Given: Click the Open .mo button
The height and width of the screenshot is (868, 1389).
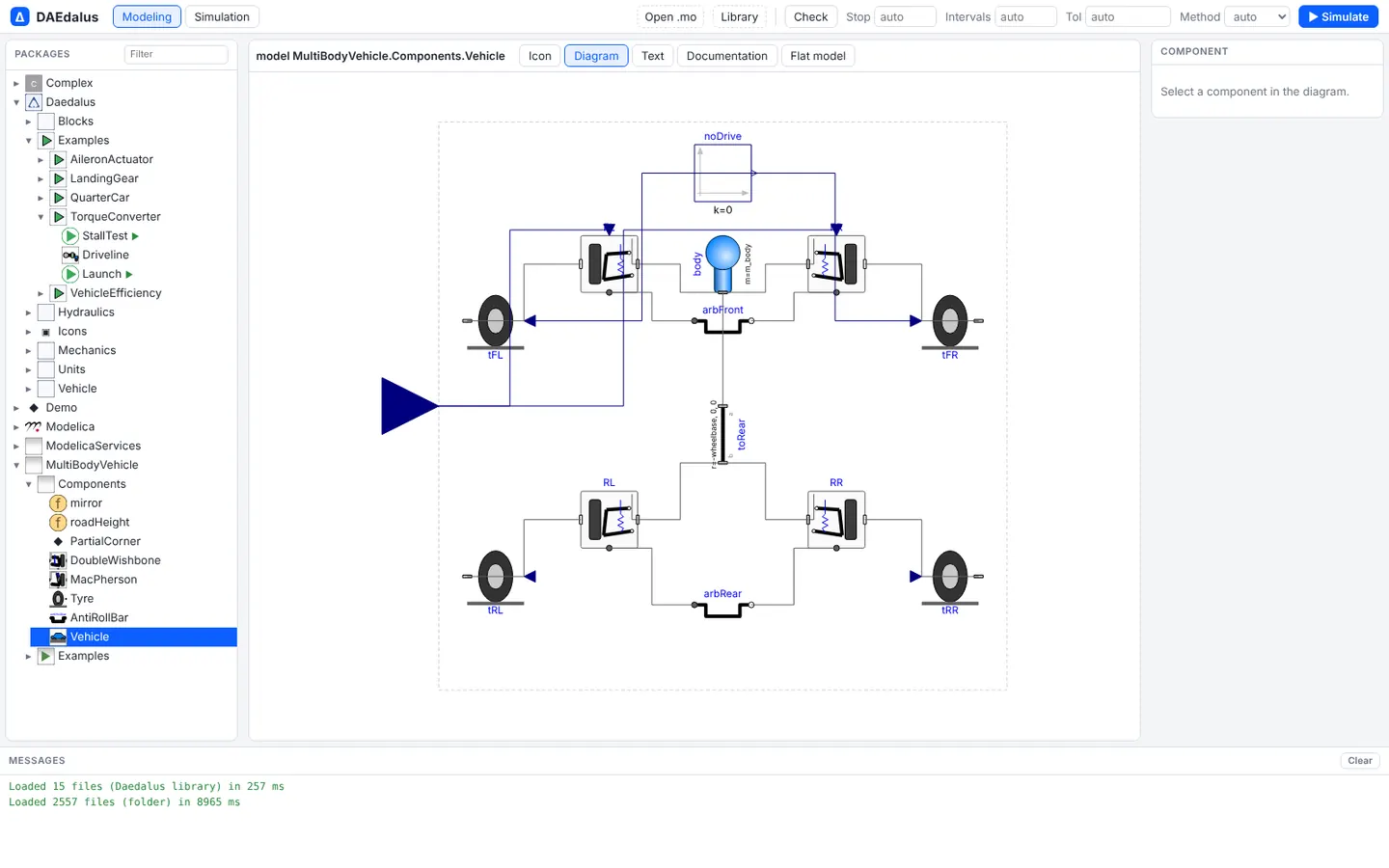Looking at the screenshot, I should (670, 16).
